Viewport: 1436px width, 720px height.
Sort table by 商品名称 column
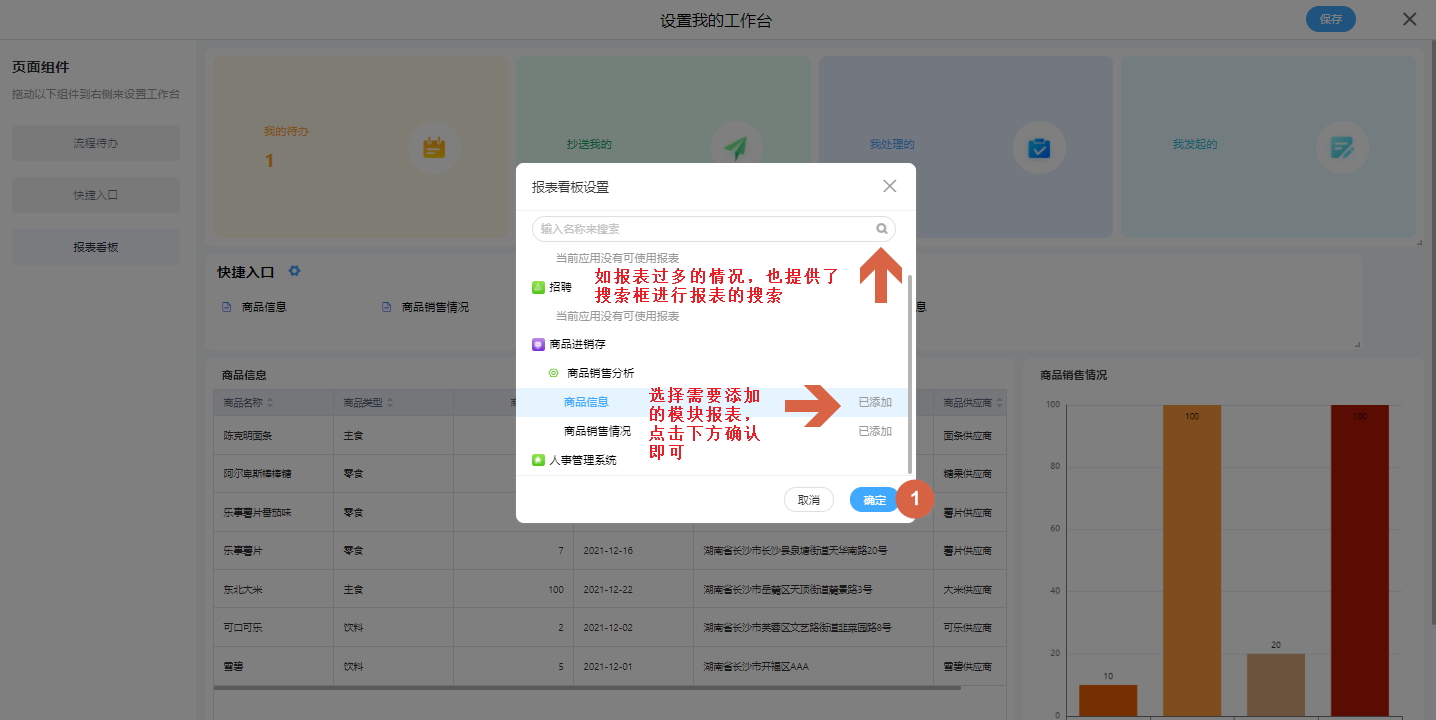pos(270,403)
